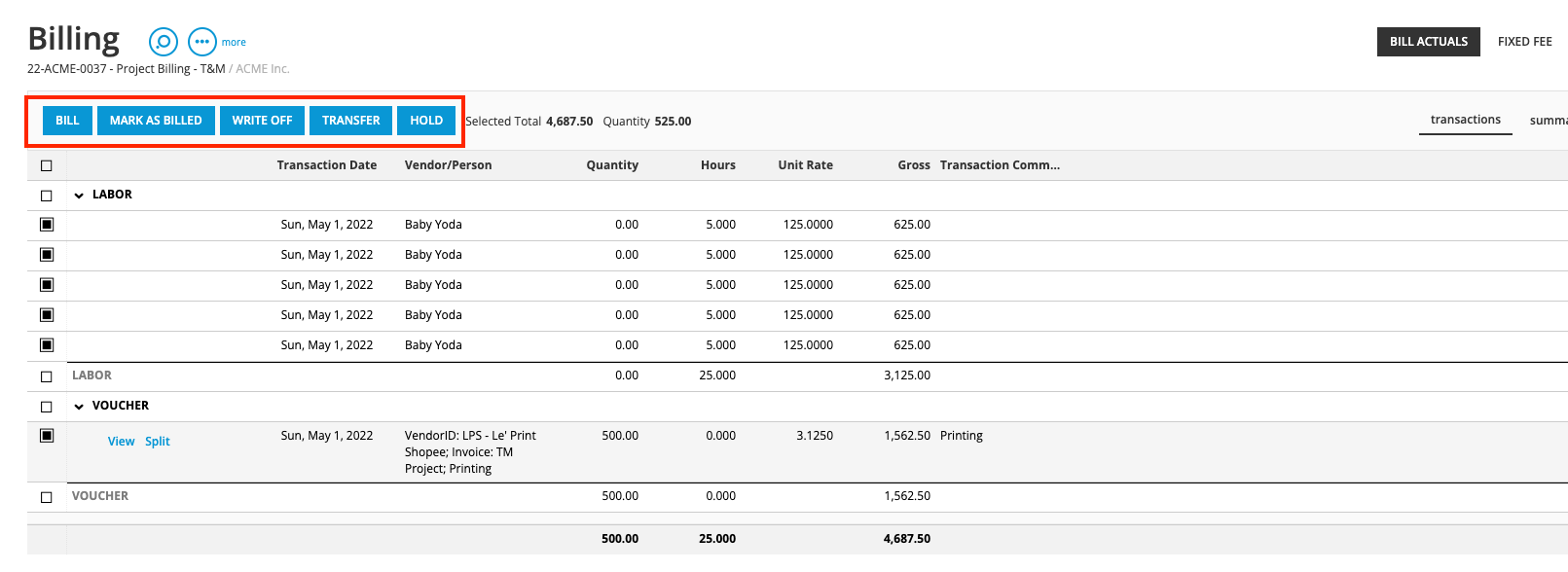Click the Split link on voucher row
1568x572 pixels.
tap(158, 442)
